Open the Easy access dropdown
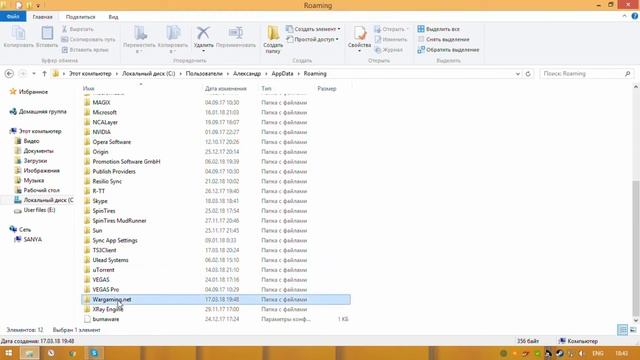This screenshot has height=360, width=640. pos(313,40)
